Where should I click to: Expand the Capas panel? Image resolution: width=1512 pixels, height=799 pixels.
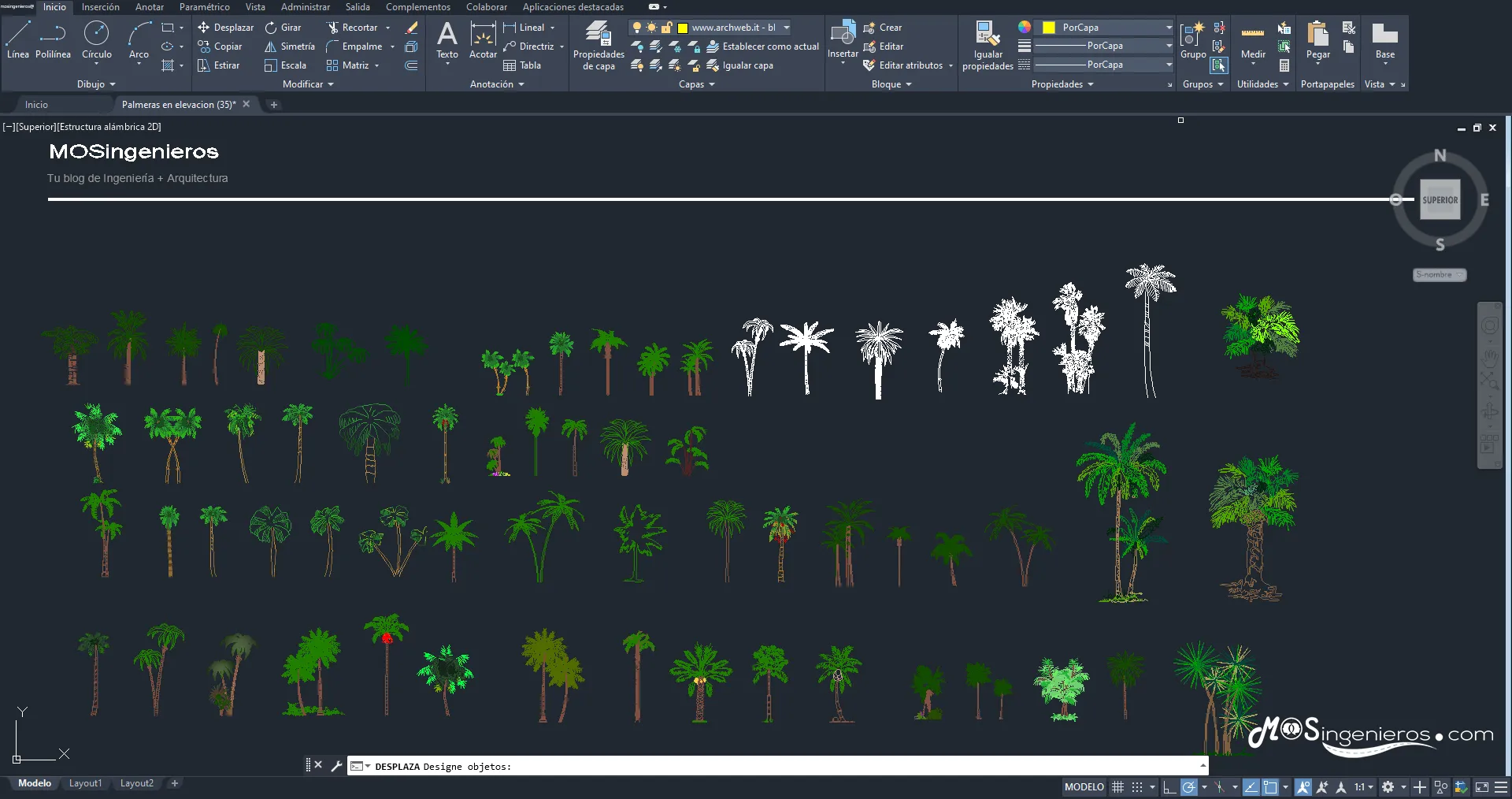696,84
